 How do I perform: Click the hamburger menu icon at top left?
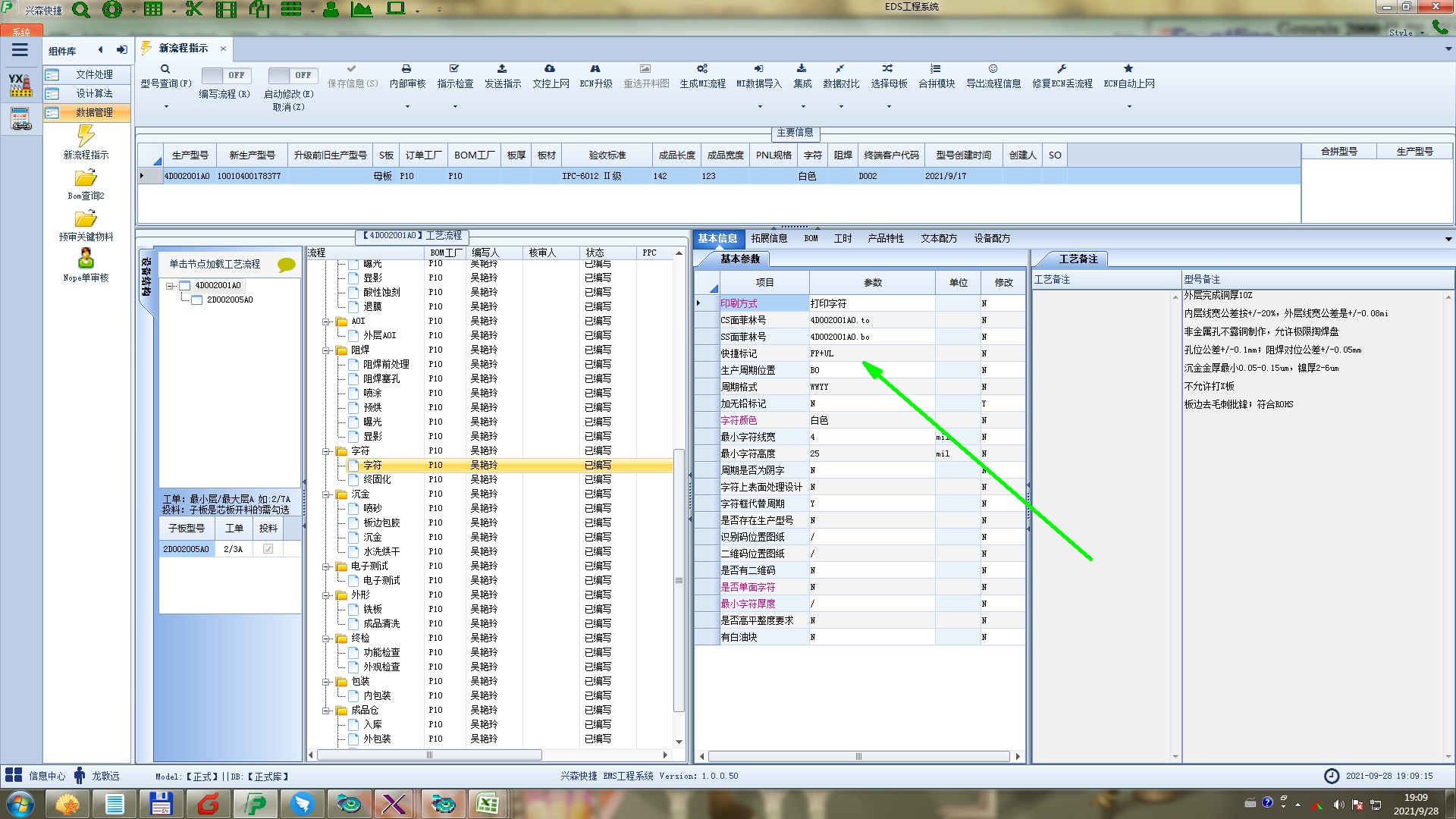pyautogui.click(x=20, y=50)
